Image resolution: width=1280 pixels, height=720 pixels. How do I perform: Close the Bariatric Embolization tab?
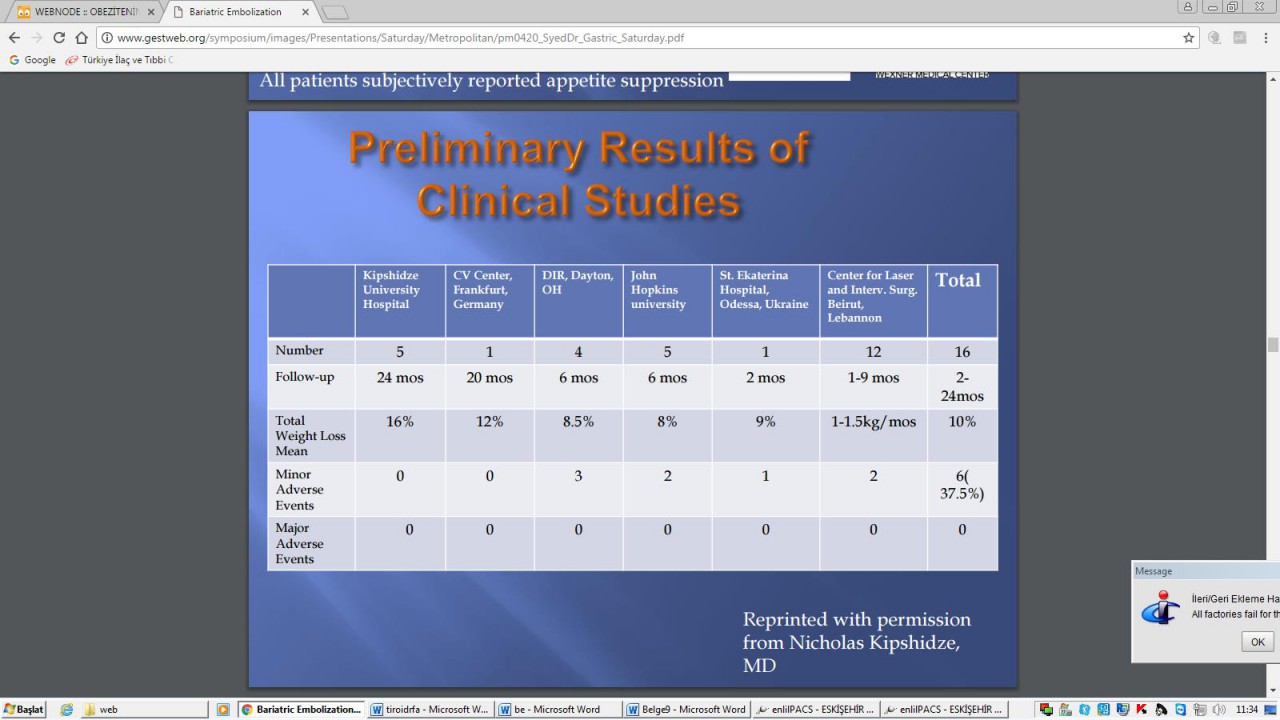pyautogui.click(x=308, y=12)
